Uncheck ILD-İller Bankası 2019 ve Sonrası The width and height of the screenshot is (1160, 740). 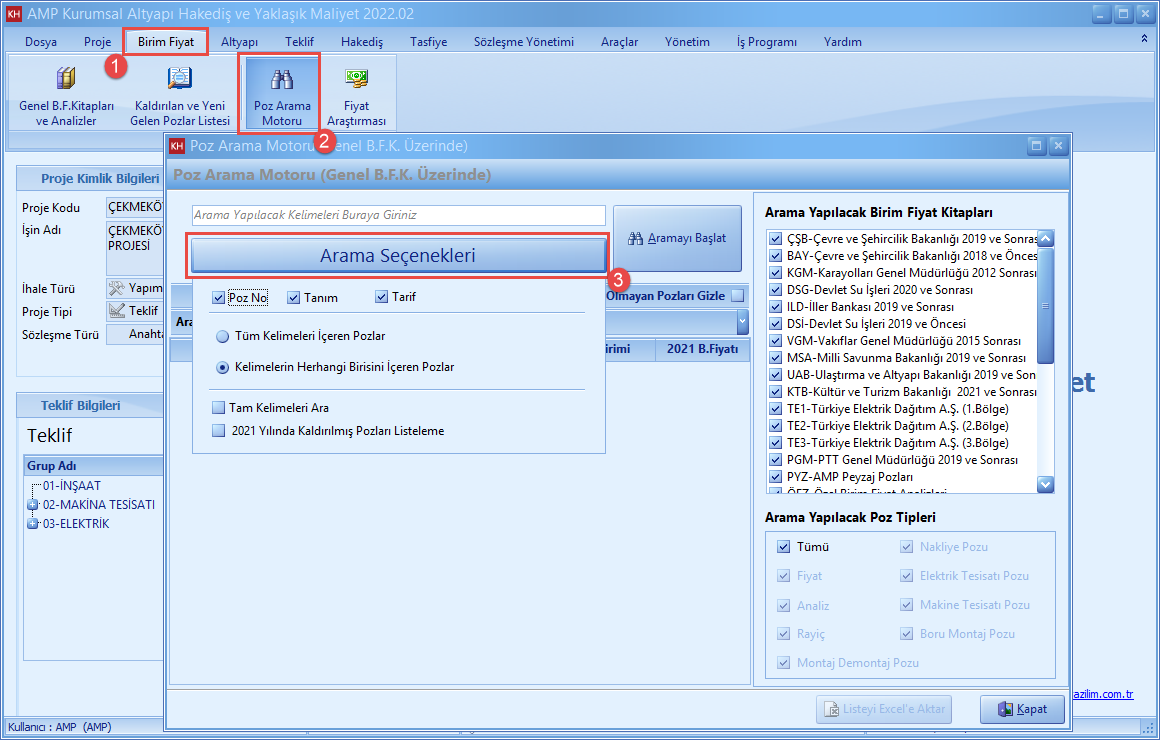pos(775,306)
